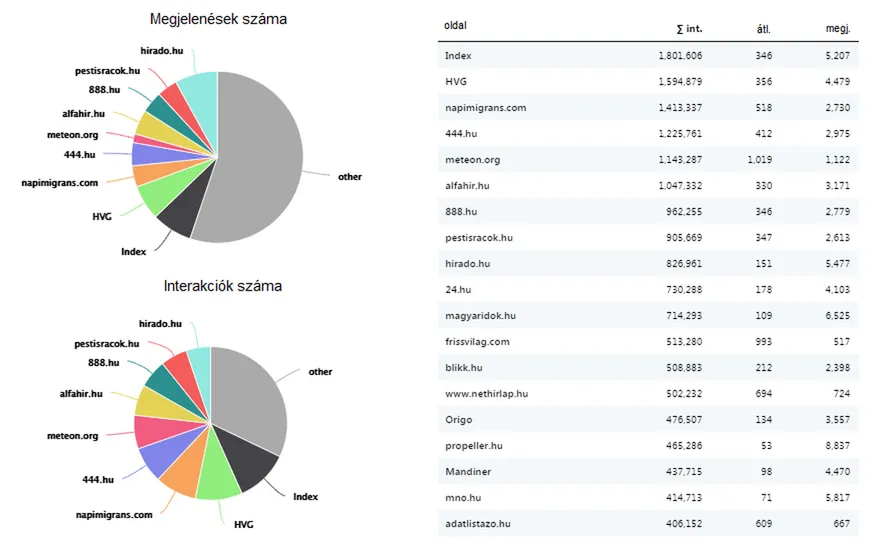Click the propeller.hu table row

click(474, 446)
